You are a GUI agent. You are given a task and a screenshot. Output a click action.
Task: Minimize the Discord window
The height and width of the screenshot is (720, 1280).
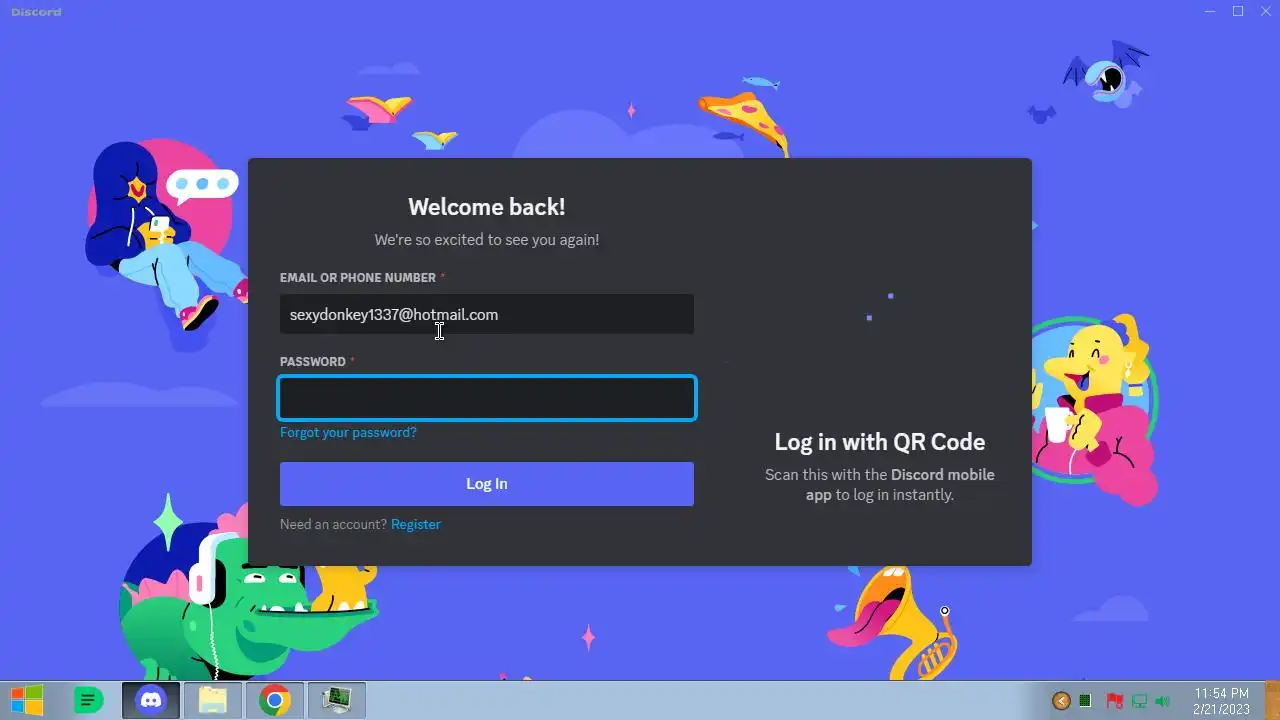click(x=1211, y=11)
